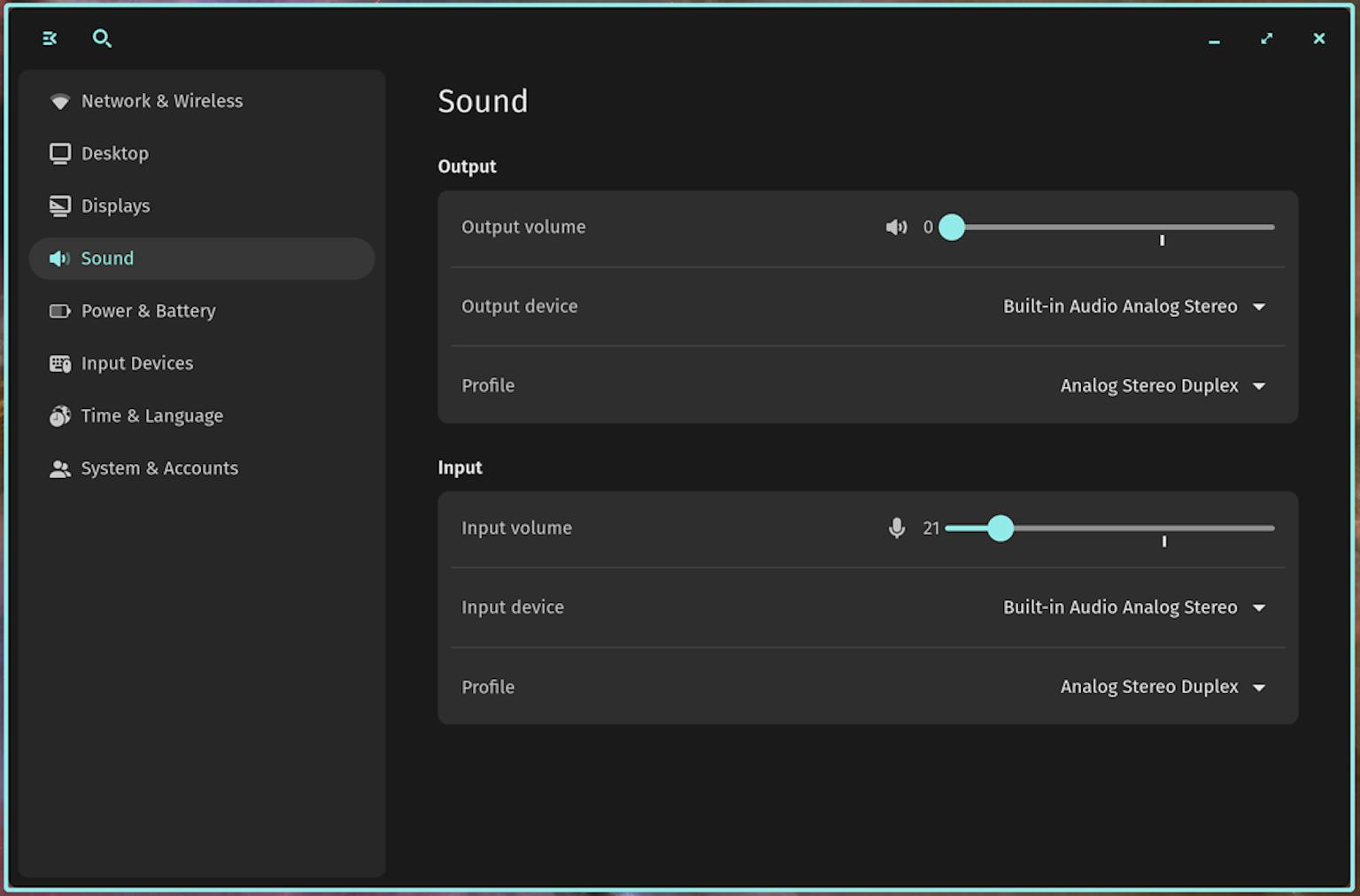Select Sound in the sidebar

point(107,258)
